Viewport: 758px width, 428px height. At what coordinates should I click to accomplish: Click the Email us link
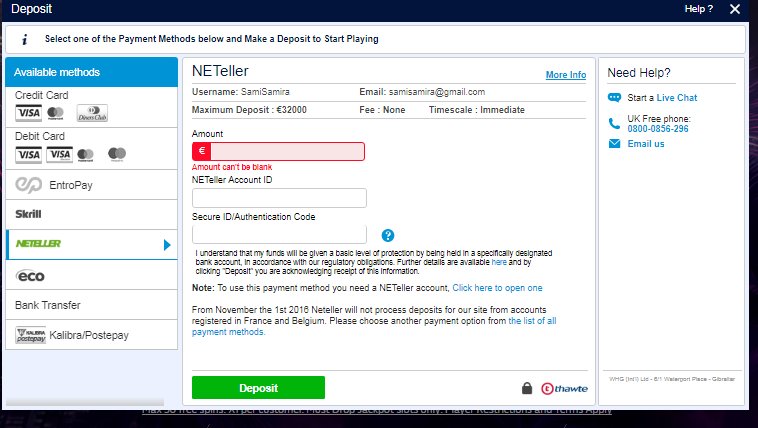(x=646, y=144)
